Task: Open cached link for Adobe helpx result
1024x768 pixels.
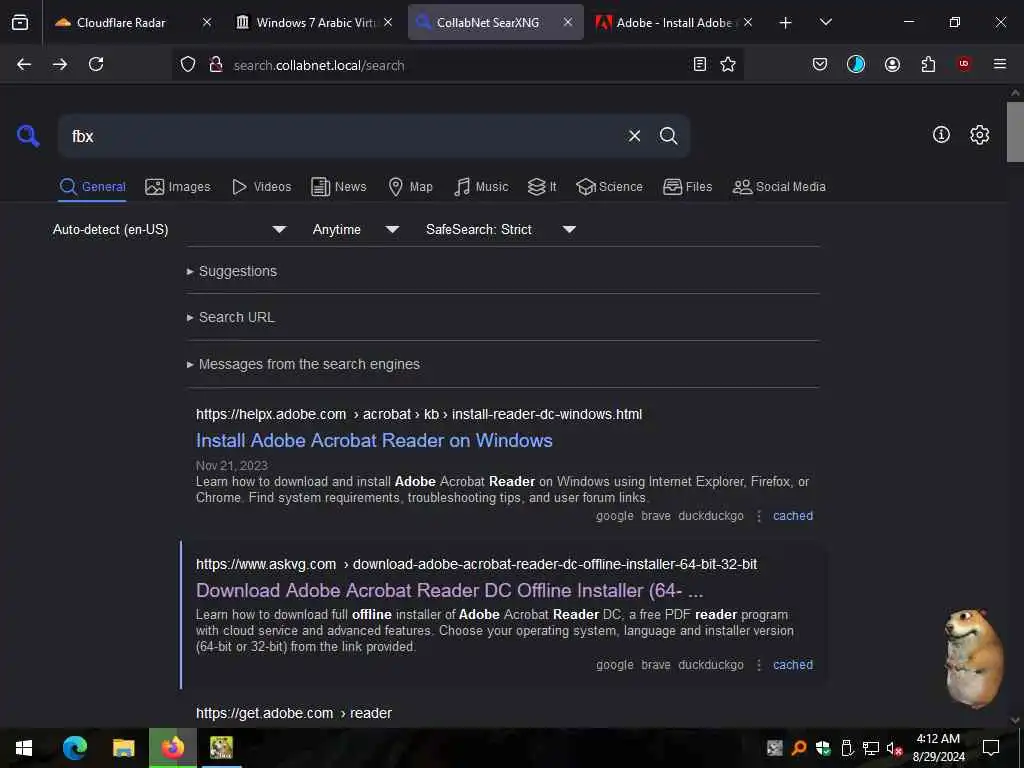Action: coord(793,516)
